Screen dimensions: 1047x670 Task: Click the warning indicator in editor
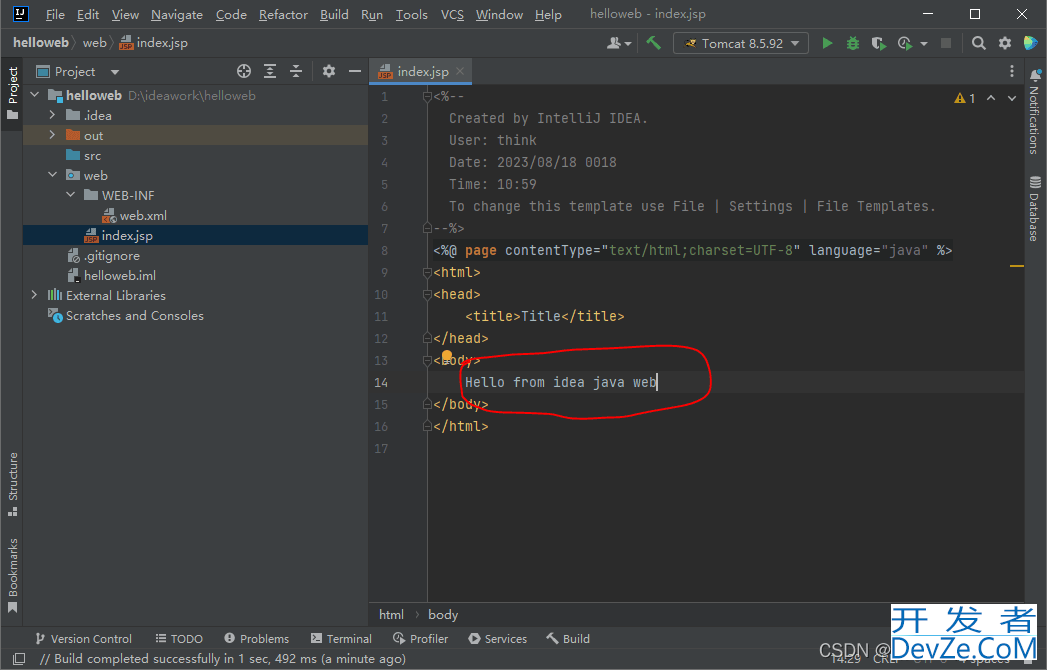pos(965,98)
